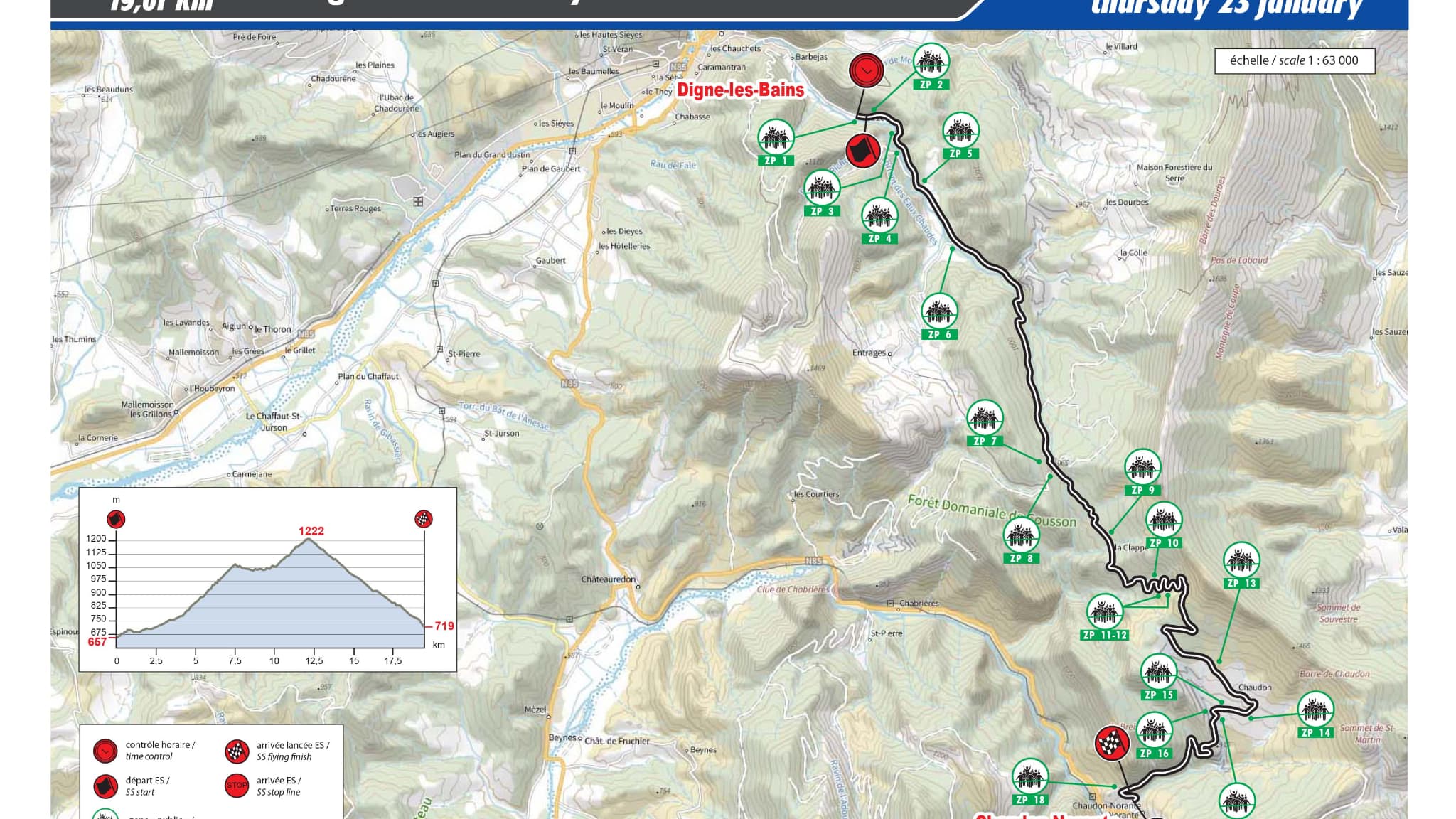Click the Le Chaffaut-St-Jurson label
This screenshot has width=1456, height=819.
(x=274, y=422)
